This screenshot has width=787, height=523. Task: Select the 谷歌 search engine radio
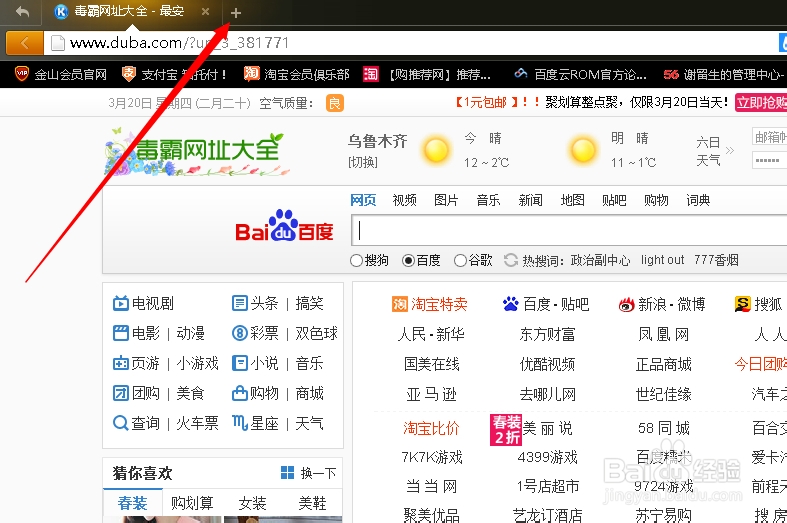pyautogui.click(x=460, y=260)
